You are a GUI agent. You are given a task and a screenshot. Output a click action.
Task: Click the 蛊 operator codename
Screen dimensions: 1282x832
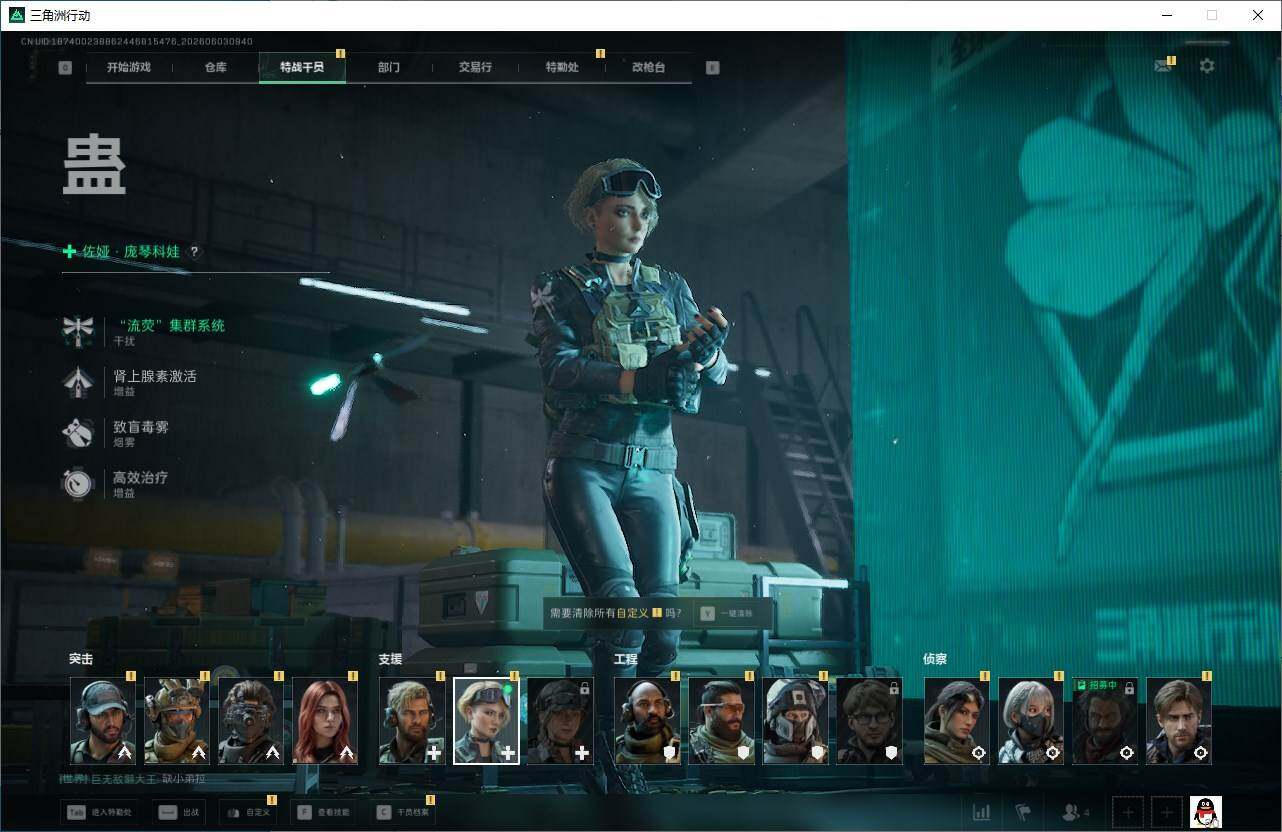95,165
